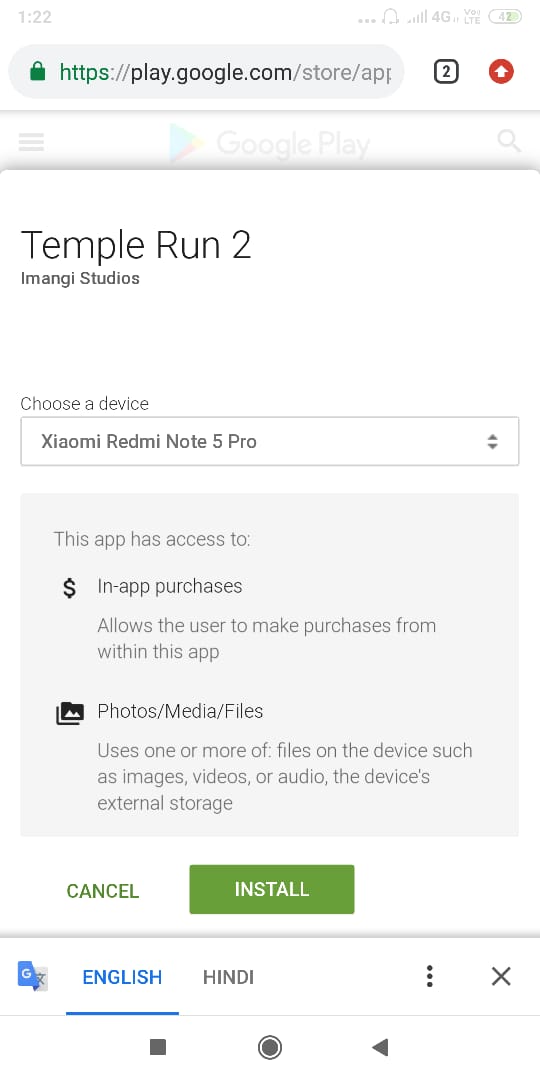
Task: Tap the Photos/Media/Files permission icon
Action: 70,714
